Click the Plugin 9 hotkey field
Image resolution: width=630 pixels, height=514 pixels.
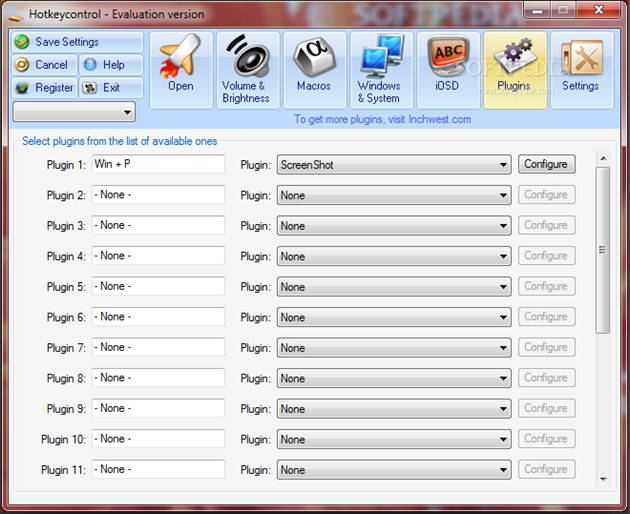point(158,408)
